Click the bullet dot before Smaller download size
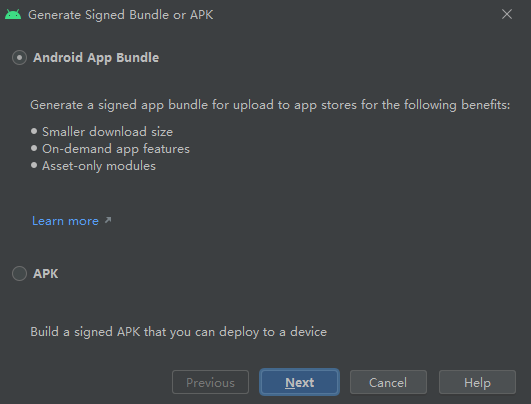Screen dimensions: 531x404 click(x=34, y=131)
